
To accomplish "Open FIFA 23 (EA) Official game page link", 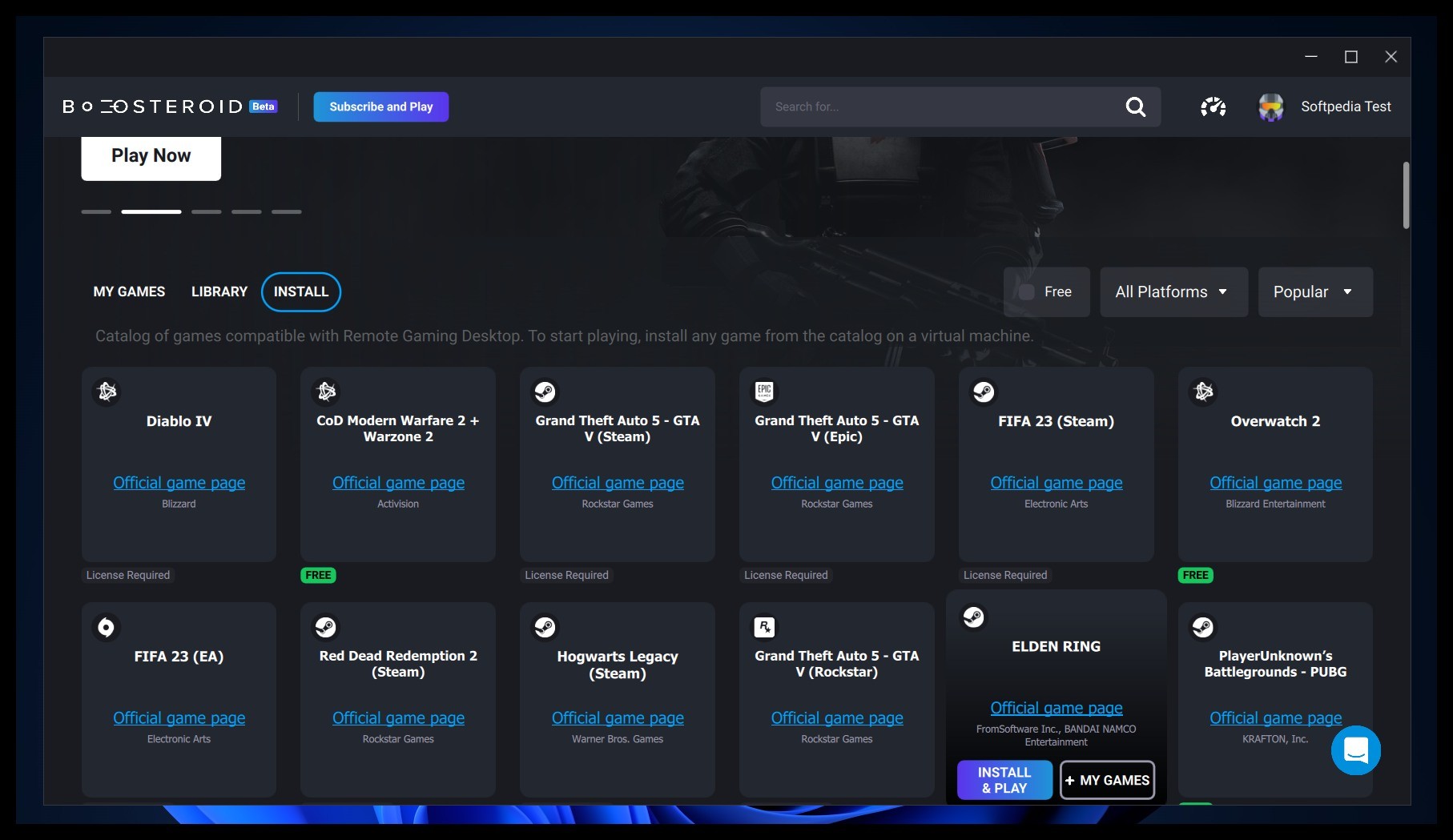I will [x=179, y=718].
